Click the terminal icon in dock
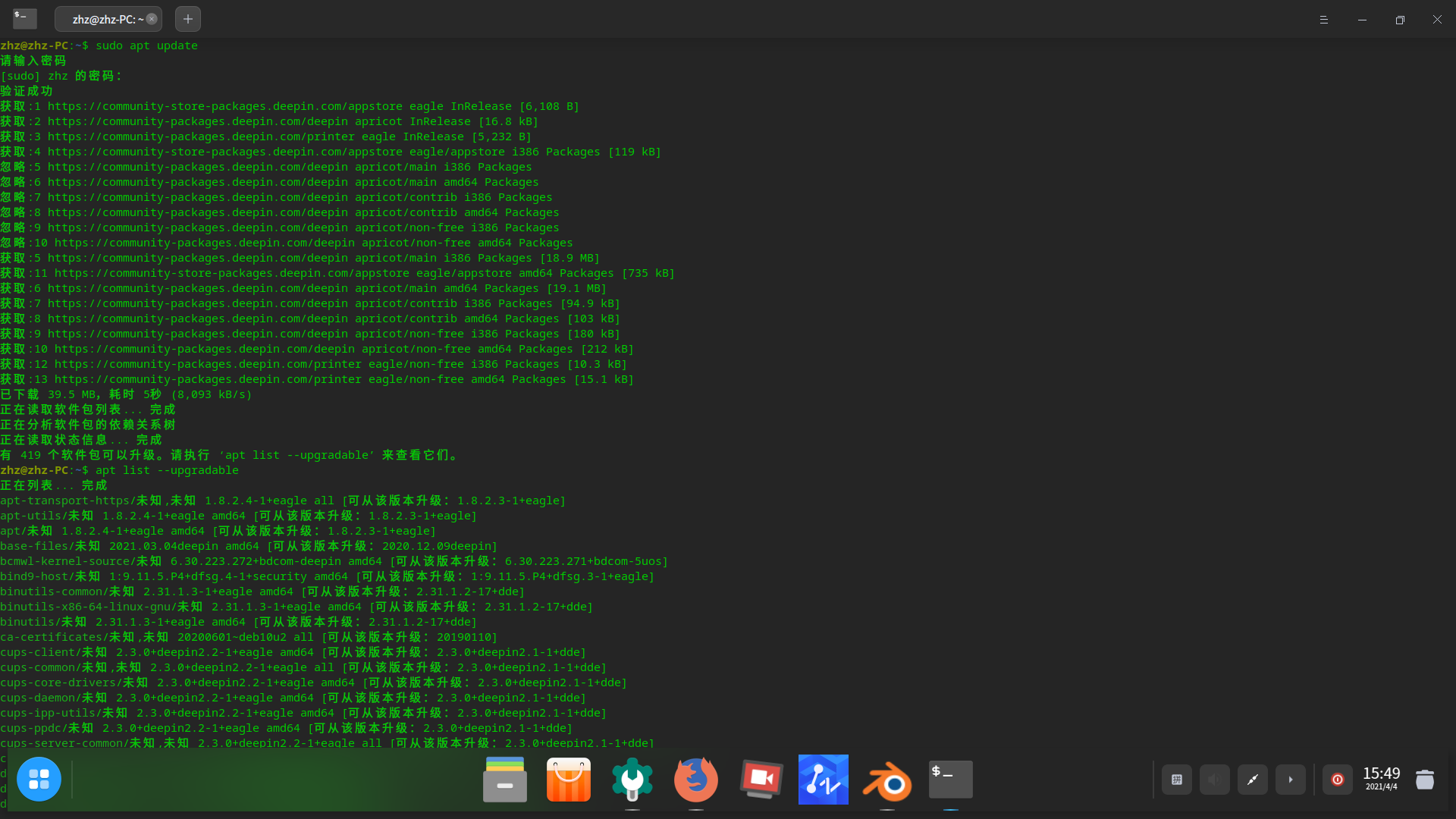The image size is (1456, 819). point(950,779)
